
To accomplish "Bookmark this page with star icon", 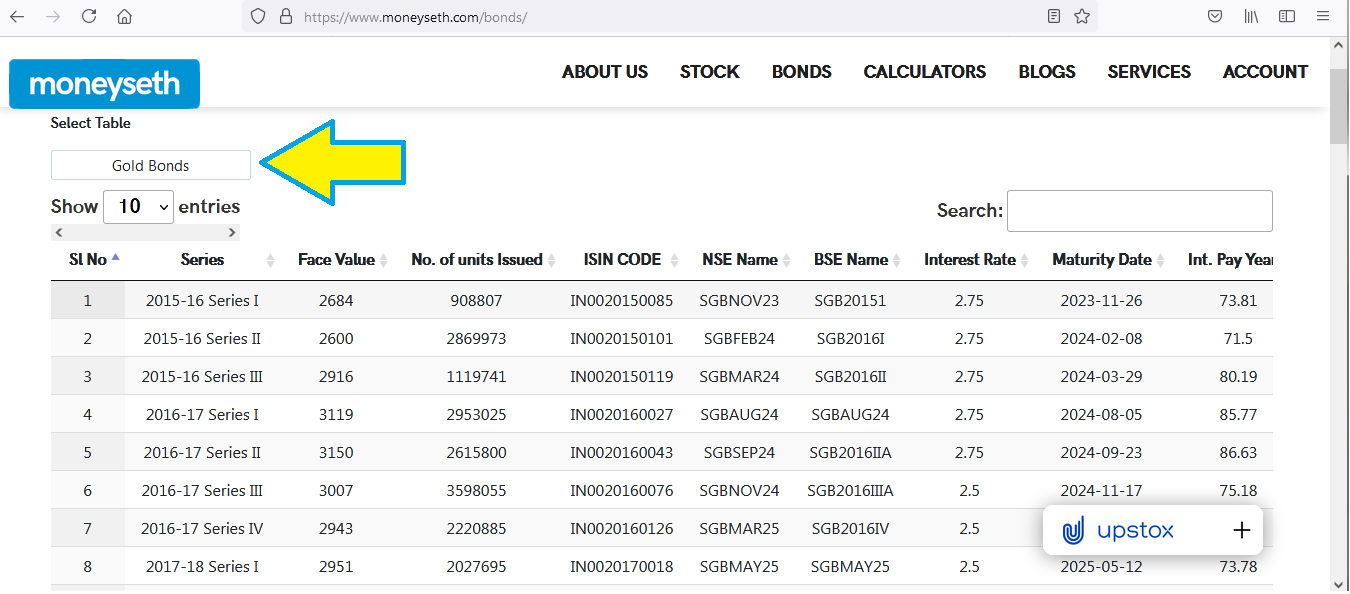I will (x=1081, y=16).
